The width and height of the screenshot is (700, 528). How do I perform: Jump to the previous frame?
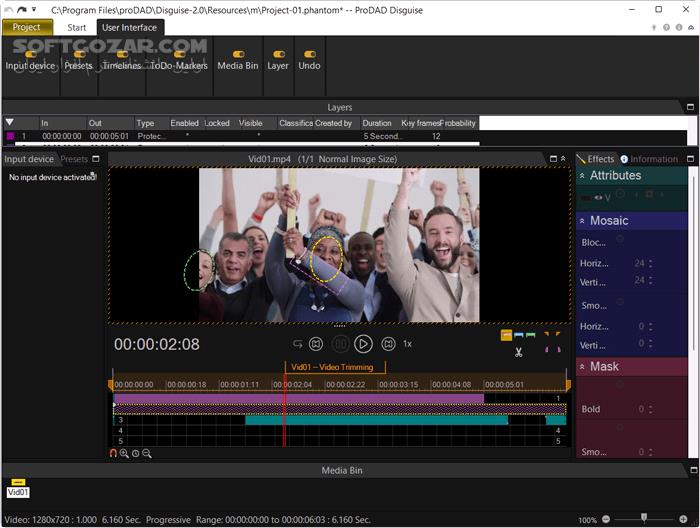(x=316, y=344)
